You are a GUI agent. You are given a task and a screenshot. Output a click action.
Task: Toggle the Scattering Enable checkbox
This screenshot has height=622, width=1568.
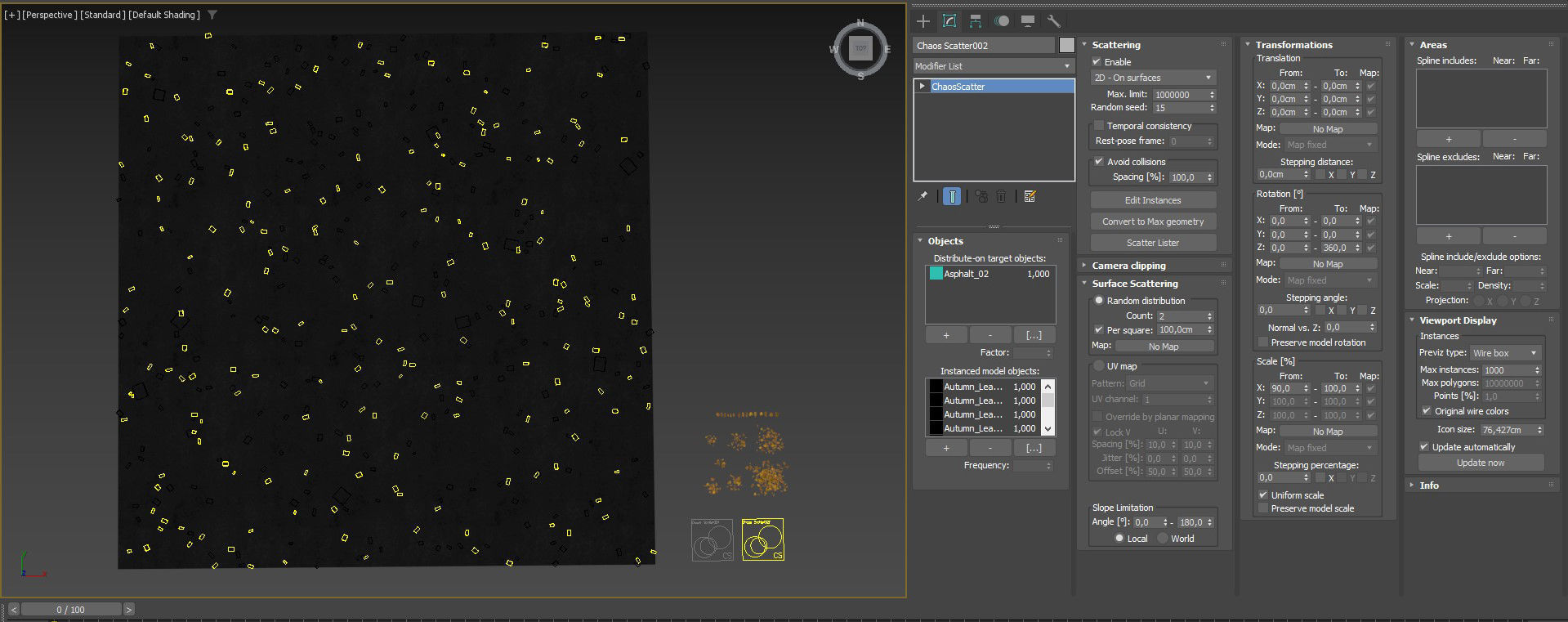1097,62
